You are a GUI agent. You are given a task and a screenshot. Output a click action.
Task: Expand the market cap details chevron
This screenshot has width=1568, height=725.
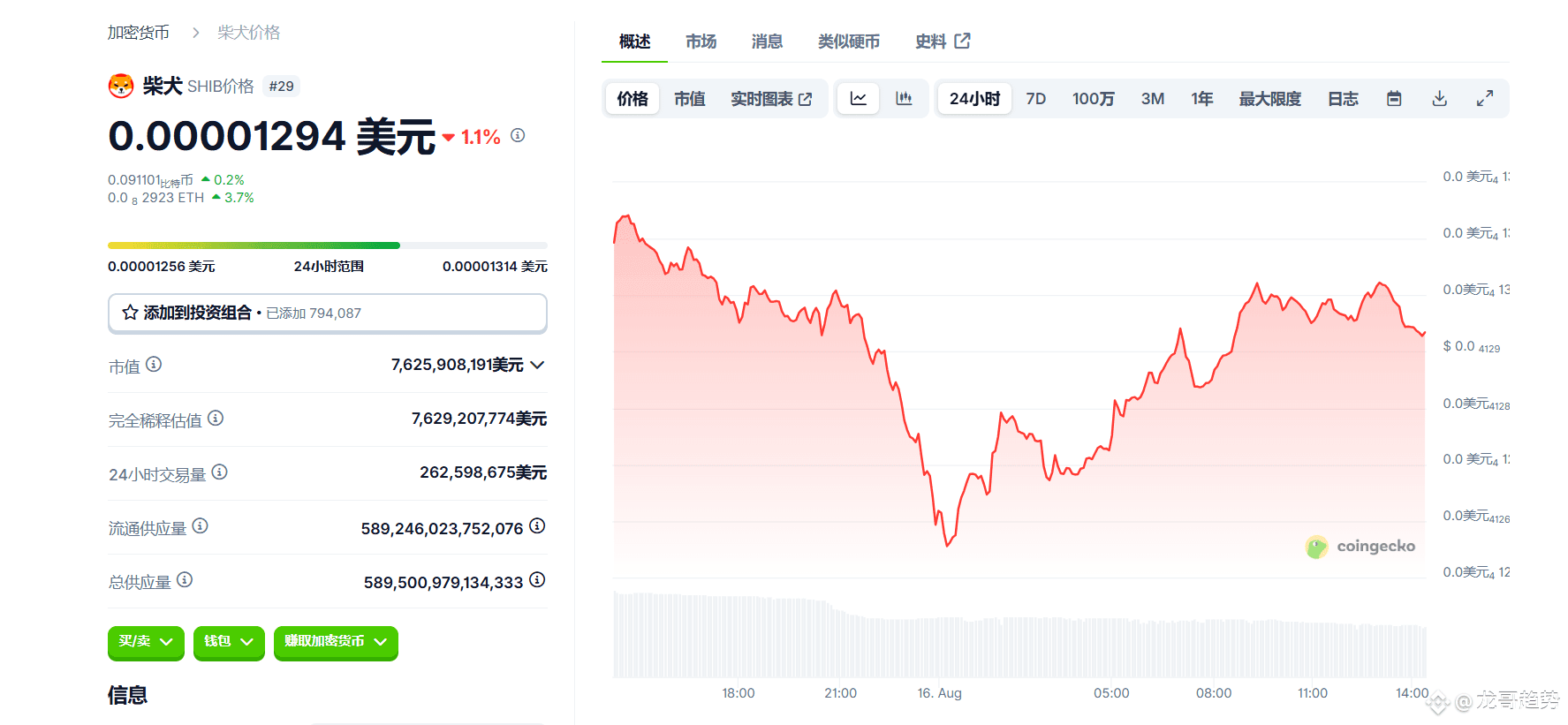pyautogui.click(x=537, y=365)
